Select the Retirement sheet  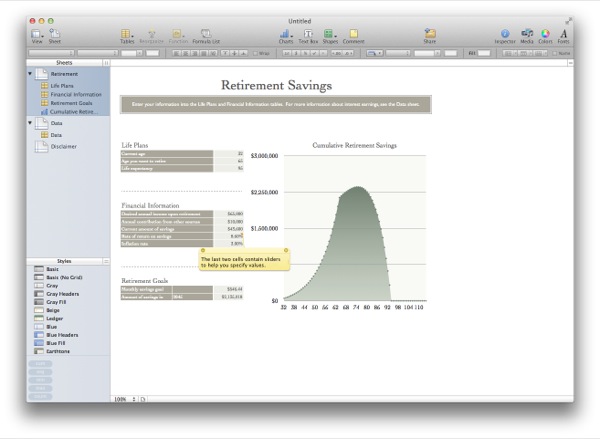point(64,74)
